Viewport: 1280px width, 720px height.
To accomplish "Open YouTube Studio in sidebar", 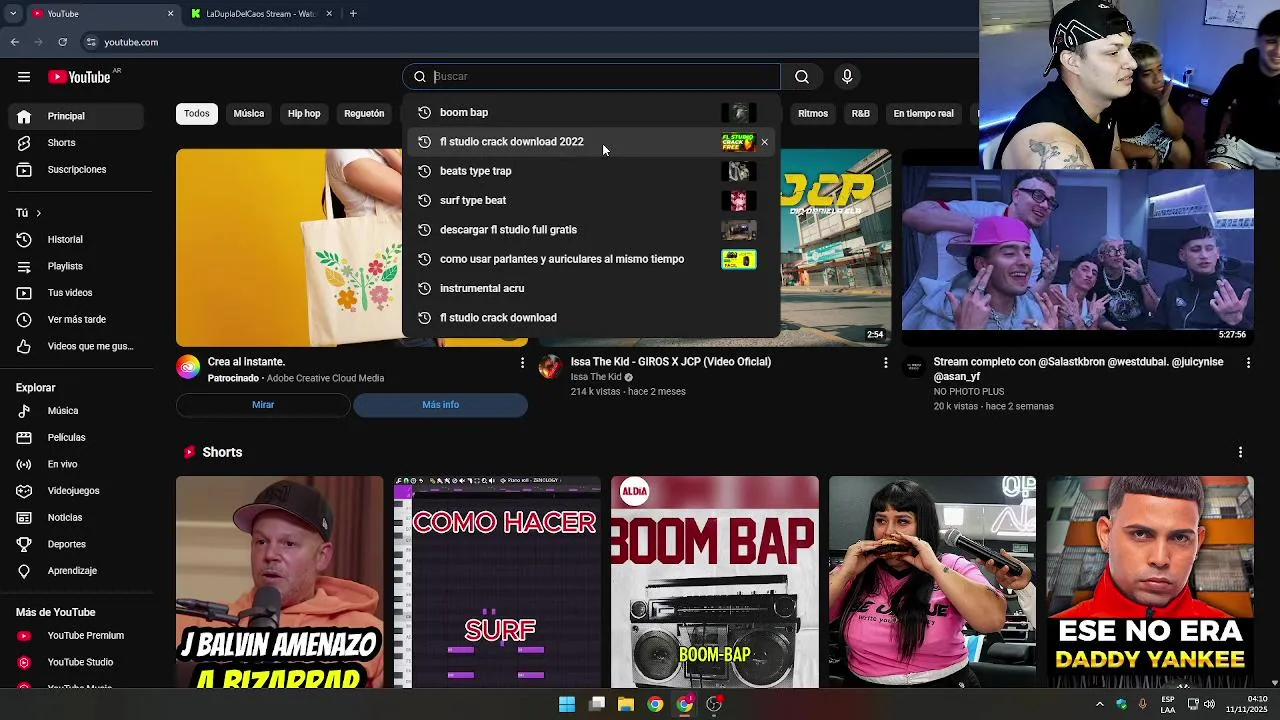I will (x=76, y=662).
